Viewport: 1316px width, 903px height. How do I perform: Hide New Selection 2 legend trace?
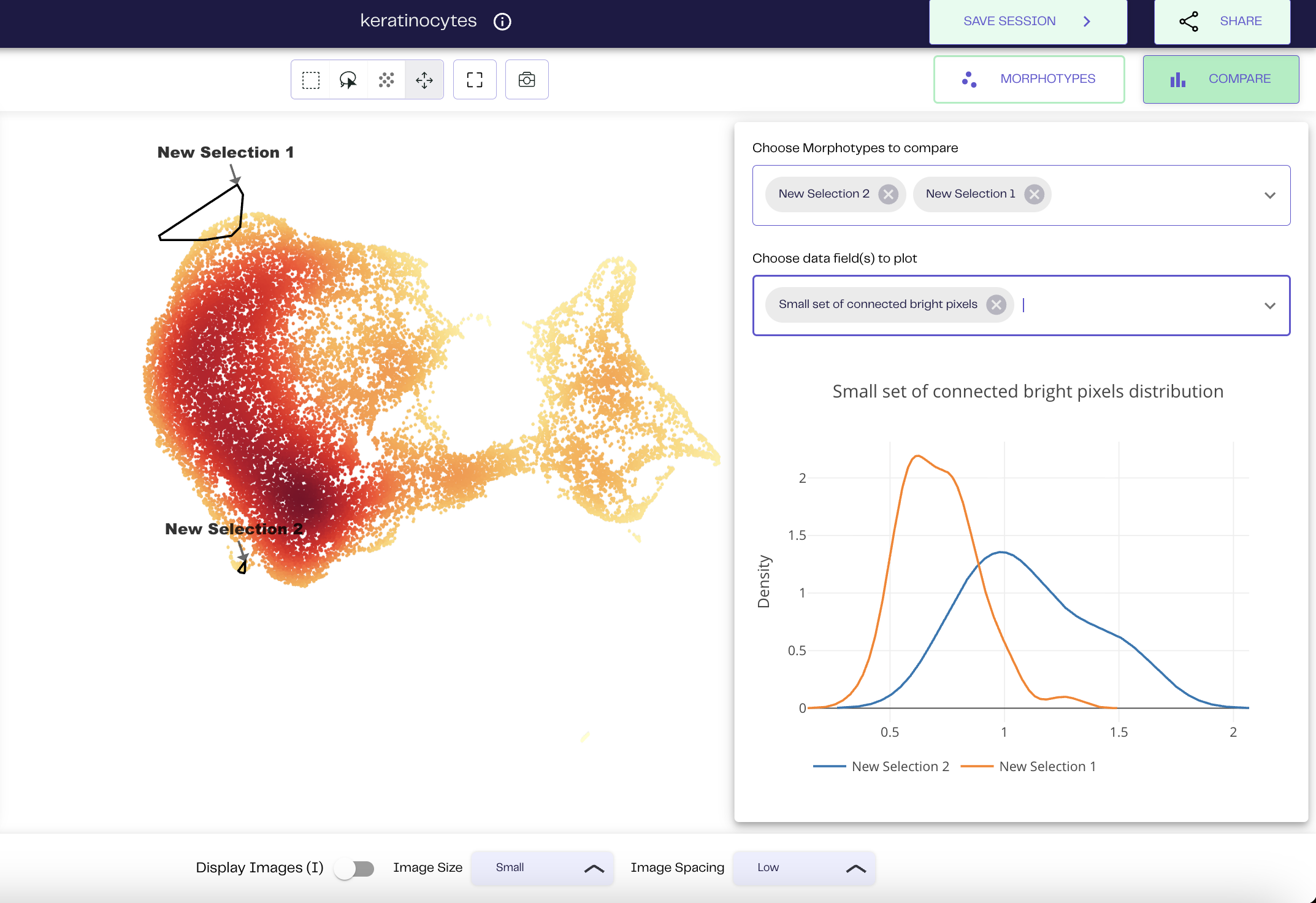click(900, 766)
